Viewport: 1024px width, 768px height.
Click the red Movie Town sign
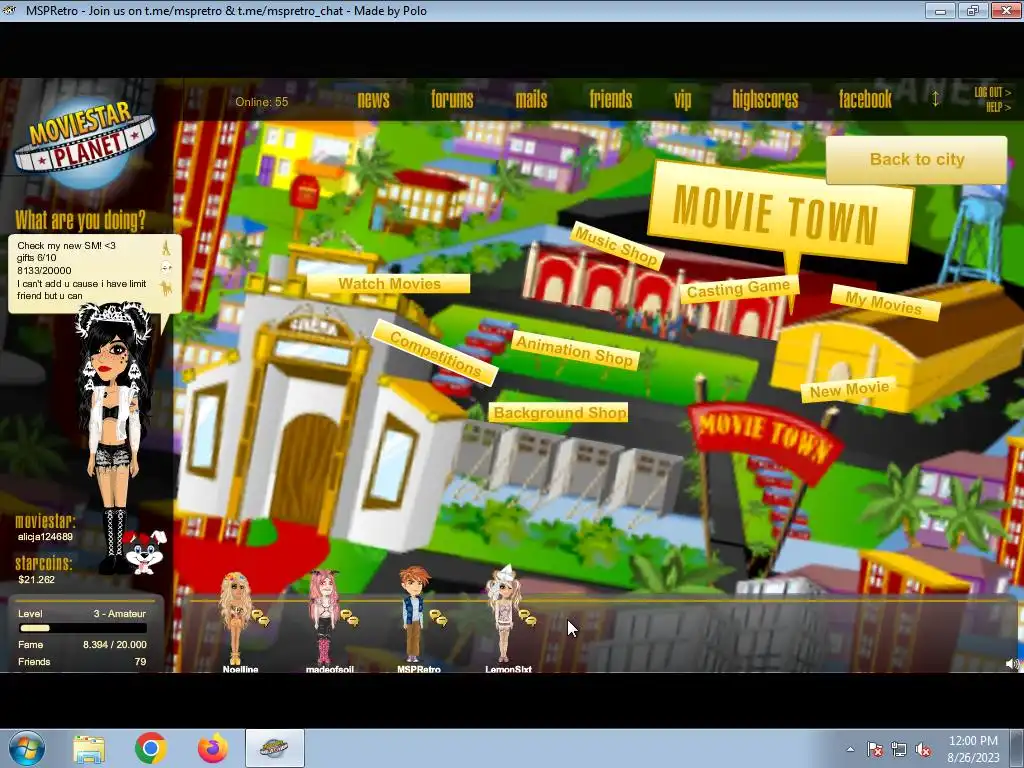765,439
